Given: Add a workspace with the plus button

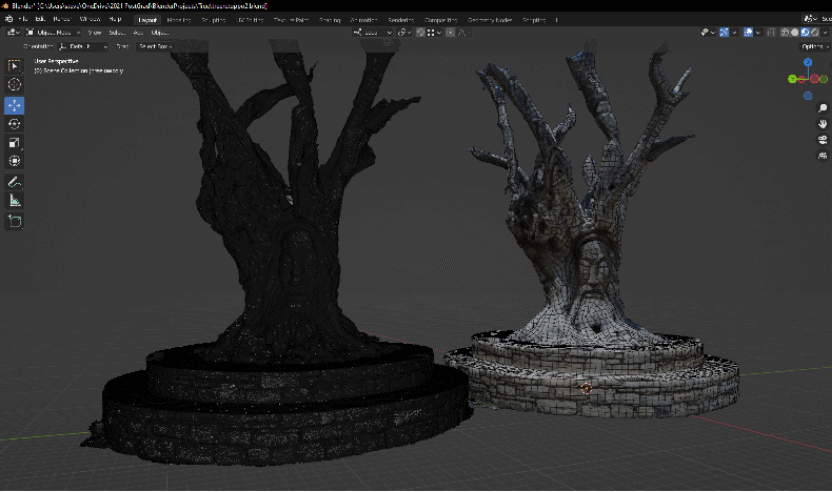Looking at the screenshot, I should coord(556,20).
